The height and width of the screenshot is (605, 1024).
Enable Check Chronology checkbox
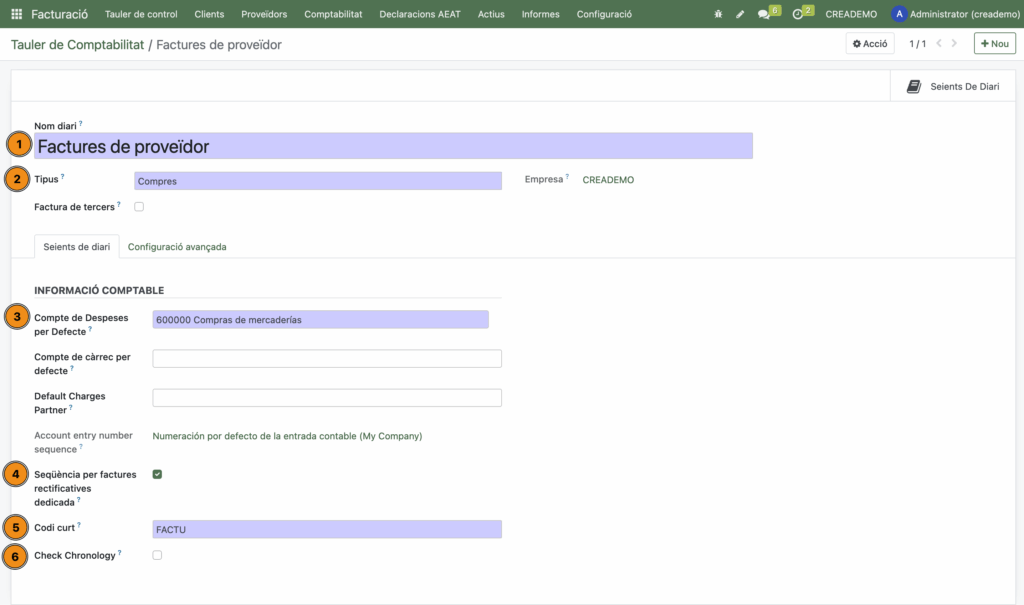tap(157, 555)
